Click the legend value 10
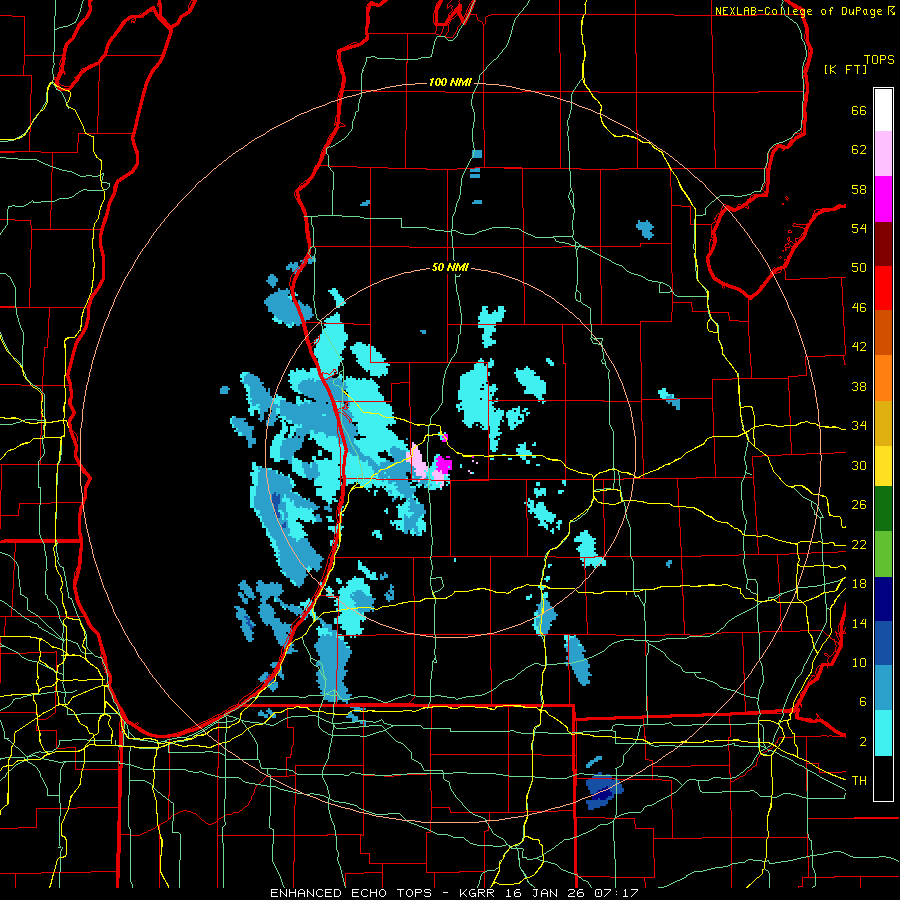The height and width of the screenshot is (900, 900). click(x=859, y=662)
